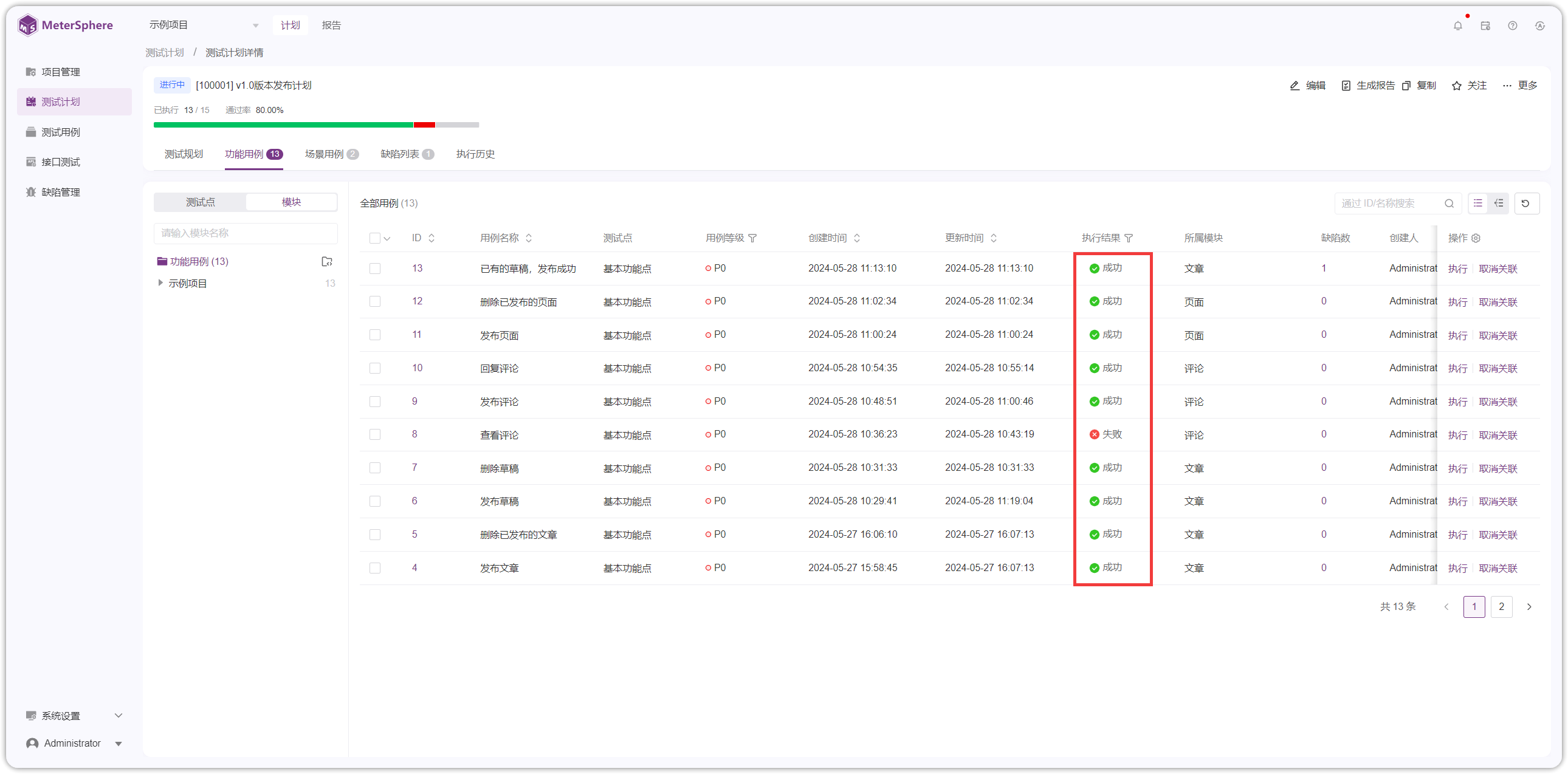This screenshot has width=1568, height=774.
Task: Open 更多 actions menu
Action: click(1520, 86)
